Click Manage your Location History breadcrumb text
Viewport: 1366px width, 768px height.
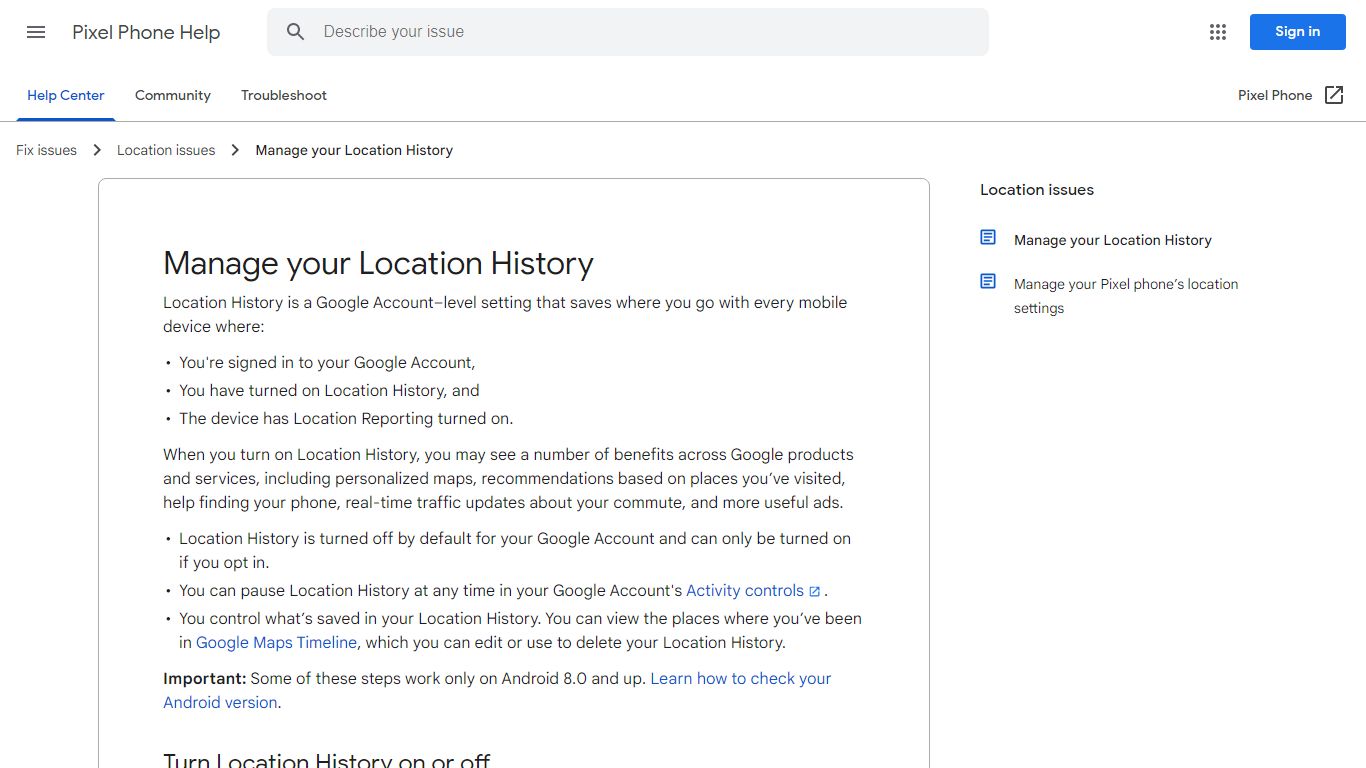tap(354, 150)
